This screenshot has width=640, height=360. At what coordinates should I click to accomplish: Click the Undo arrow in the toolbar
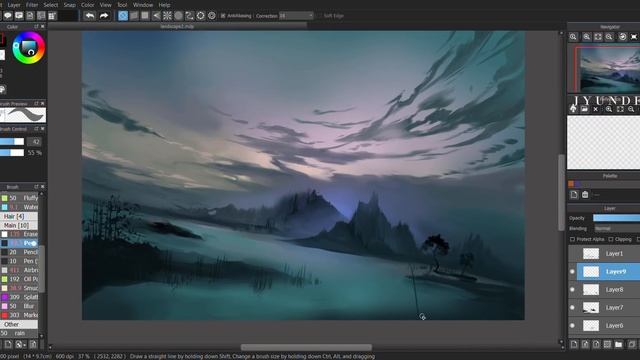coord(89,16)
